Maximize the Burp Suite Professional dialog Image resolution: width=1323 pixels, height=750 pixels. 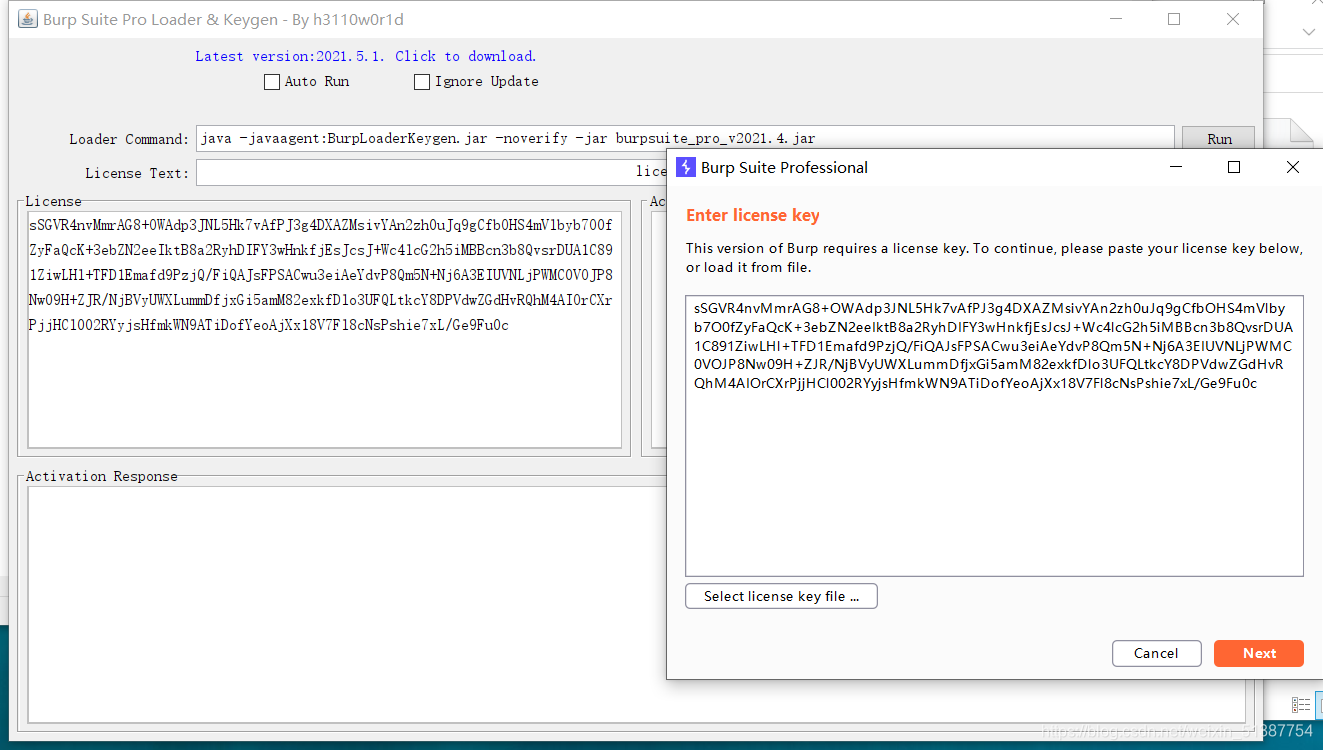1234,167
